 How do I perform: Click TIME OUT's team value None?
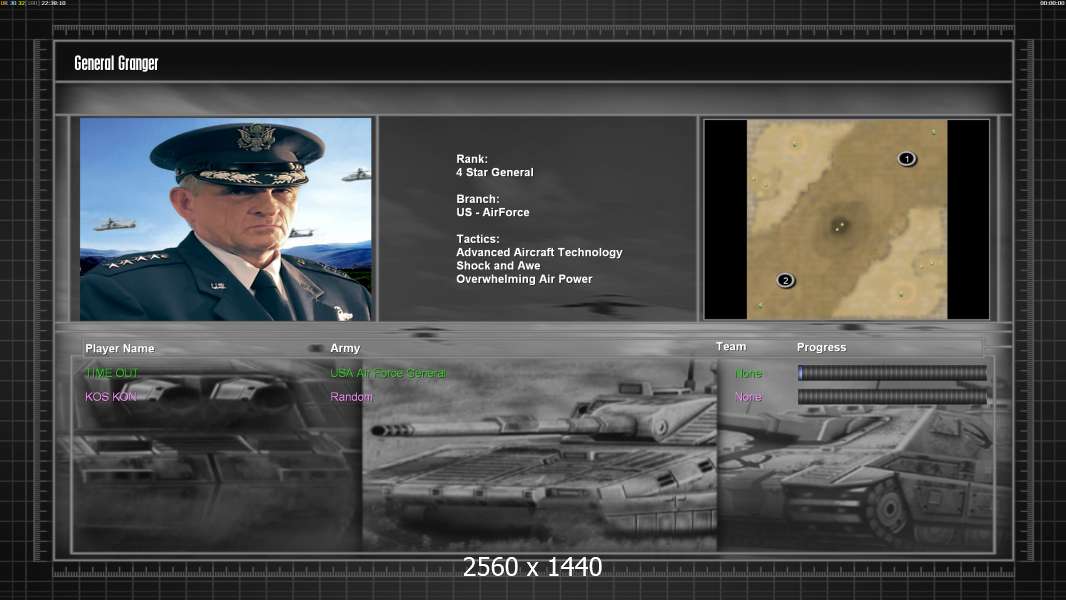(x=749, y=373)
